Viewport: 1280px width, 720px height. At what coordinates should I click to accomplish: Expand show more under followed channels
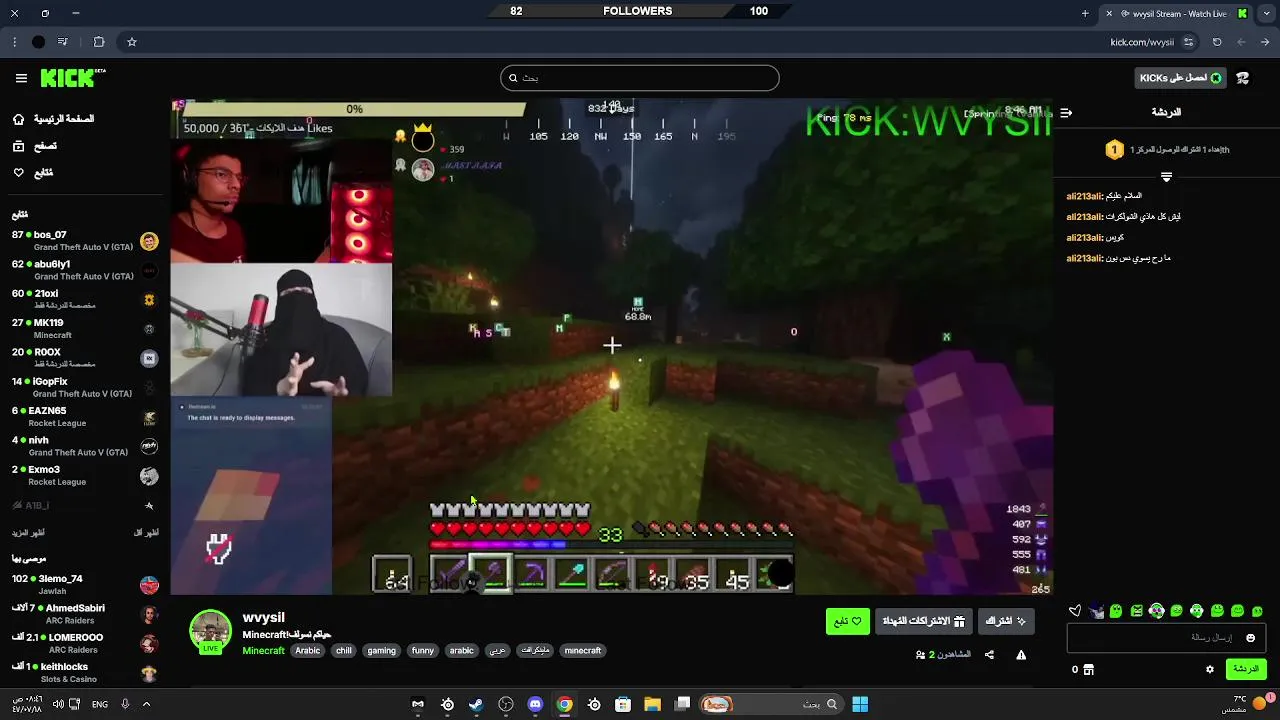tap(28, 533)
